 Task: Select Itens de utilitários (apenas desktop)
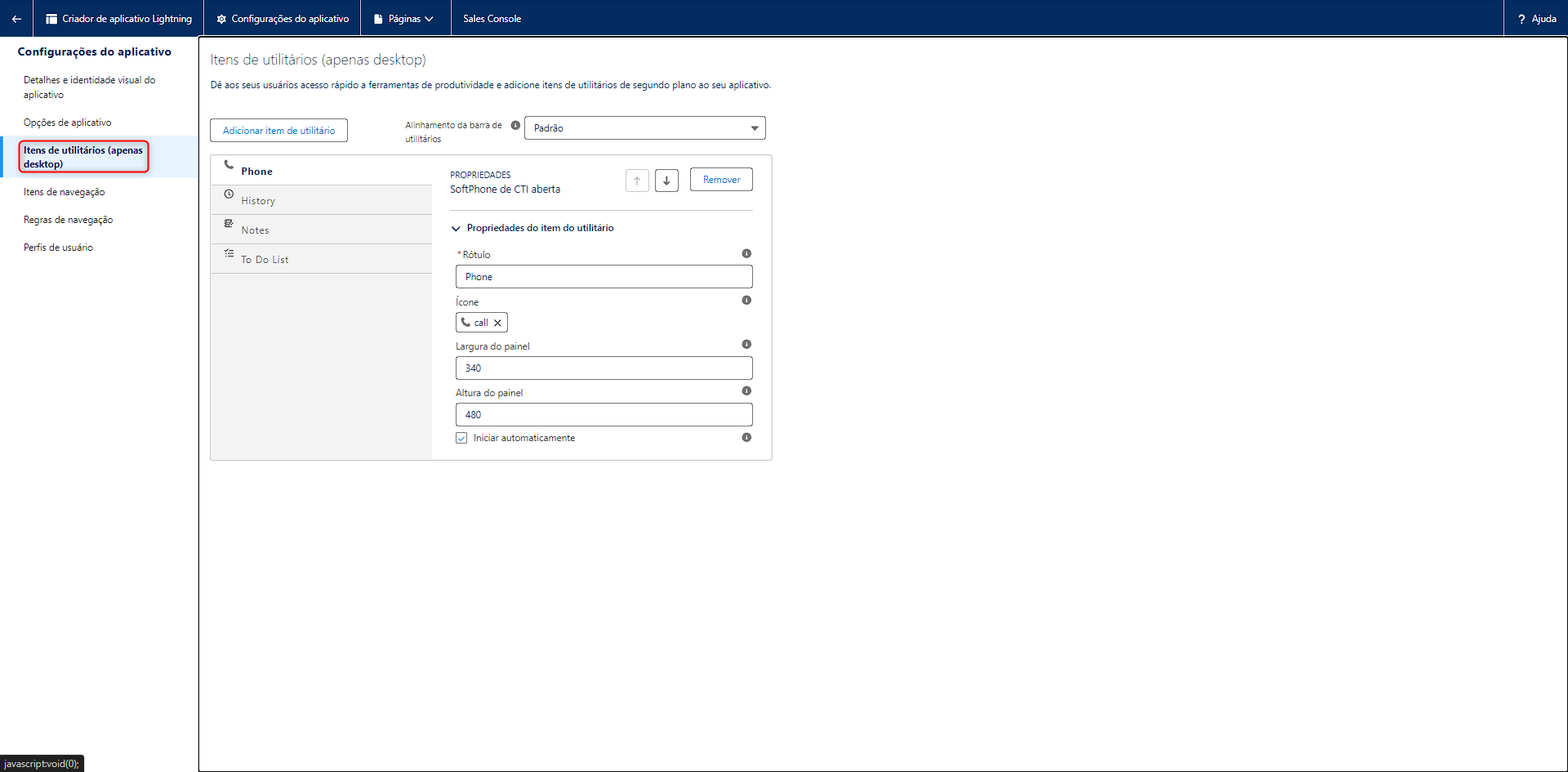[x=99, y=157]
